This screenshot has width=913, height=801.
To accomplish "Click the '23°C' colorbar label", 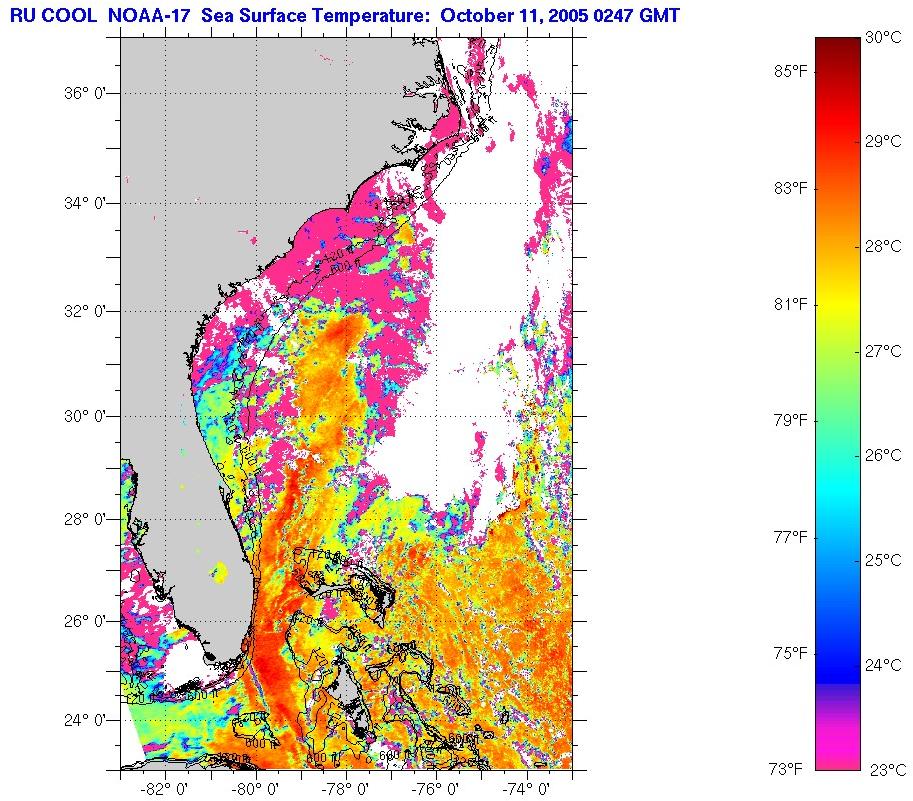I will coord(887,770).
